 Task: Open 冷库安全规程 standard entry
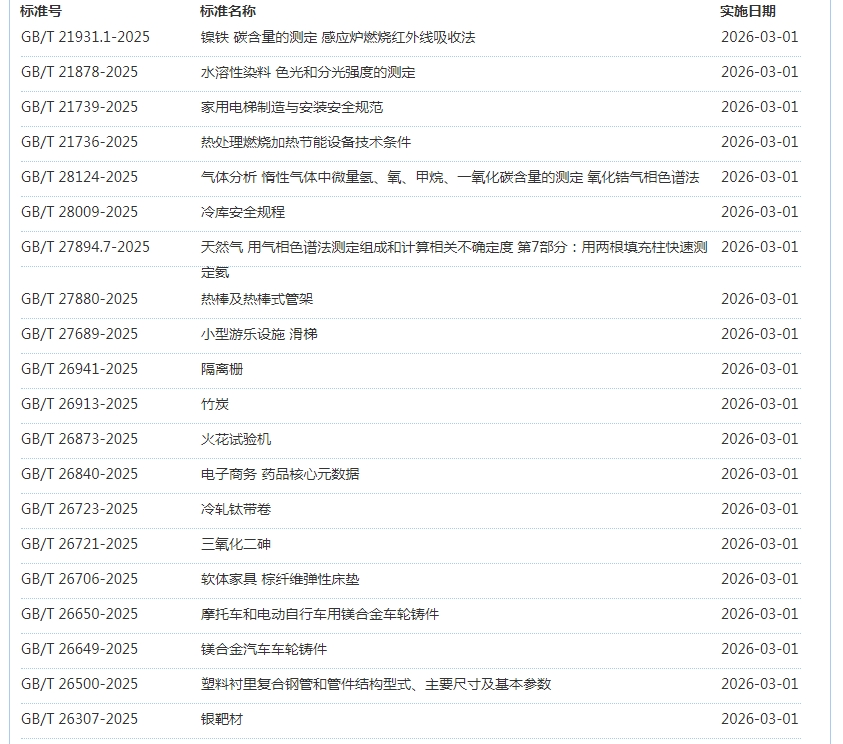(243, 212)
